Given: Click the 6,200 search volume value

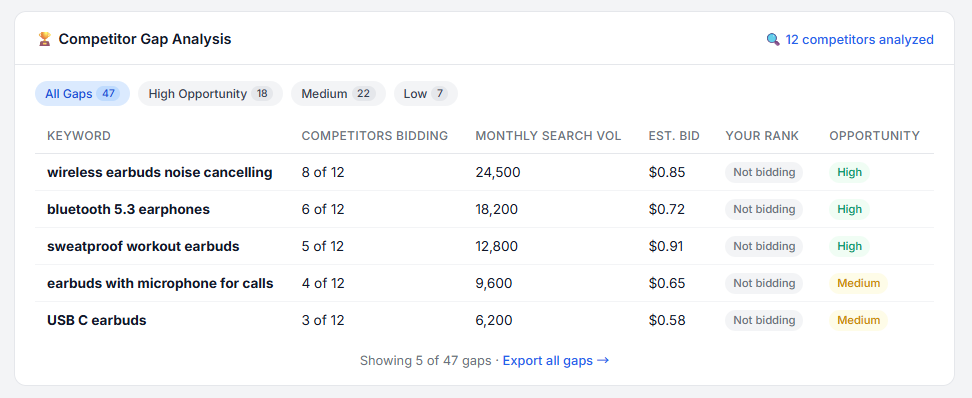Looking at the screenshot, I should click(x=493, y=321).
